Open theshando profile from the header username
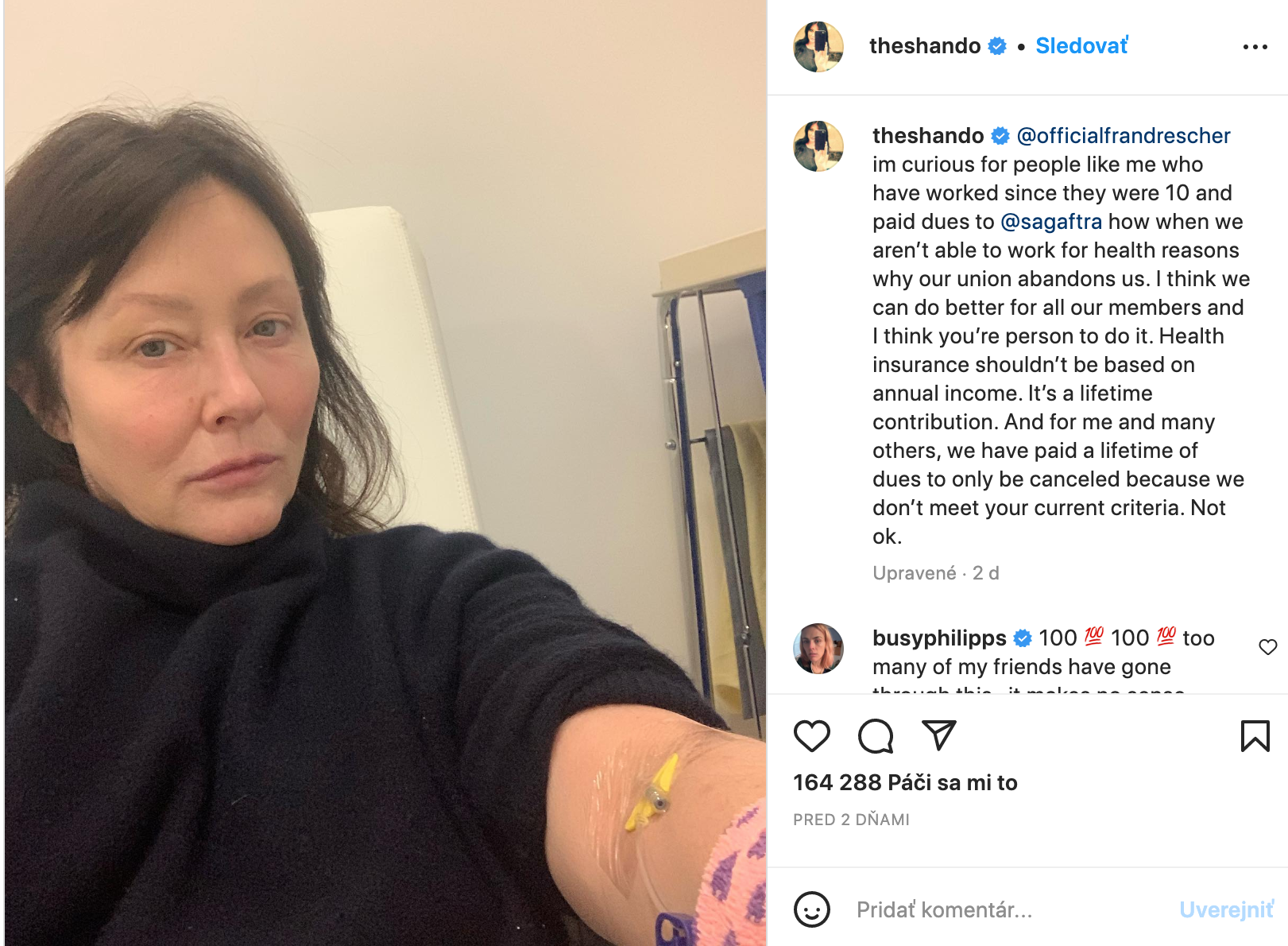 pos(925,46)
